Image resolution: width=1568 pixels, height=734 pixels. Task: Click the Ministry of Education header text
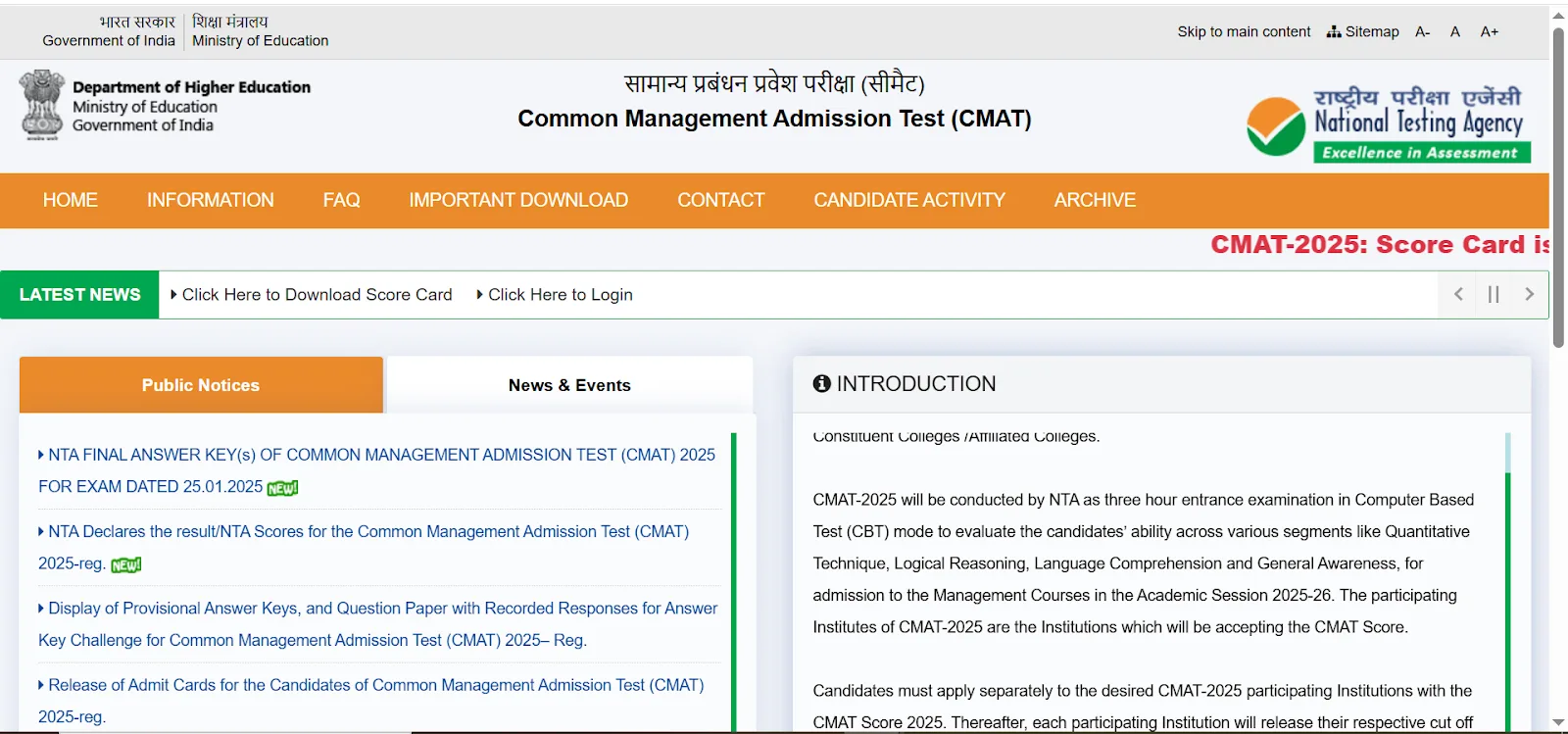click(x=261, y=41)
